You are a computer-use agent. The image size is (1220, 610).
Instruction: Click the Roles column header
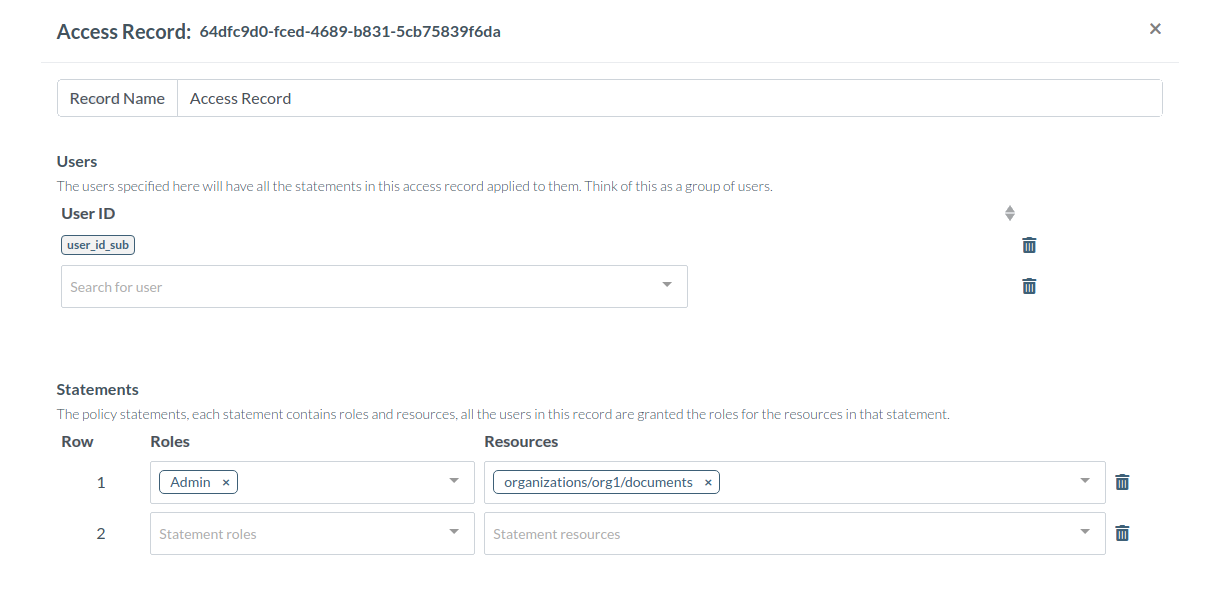(x=170, y=441)
